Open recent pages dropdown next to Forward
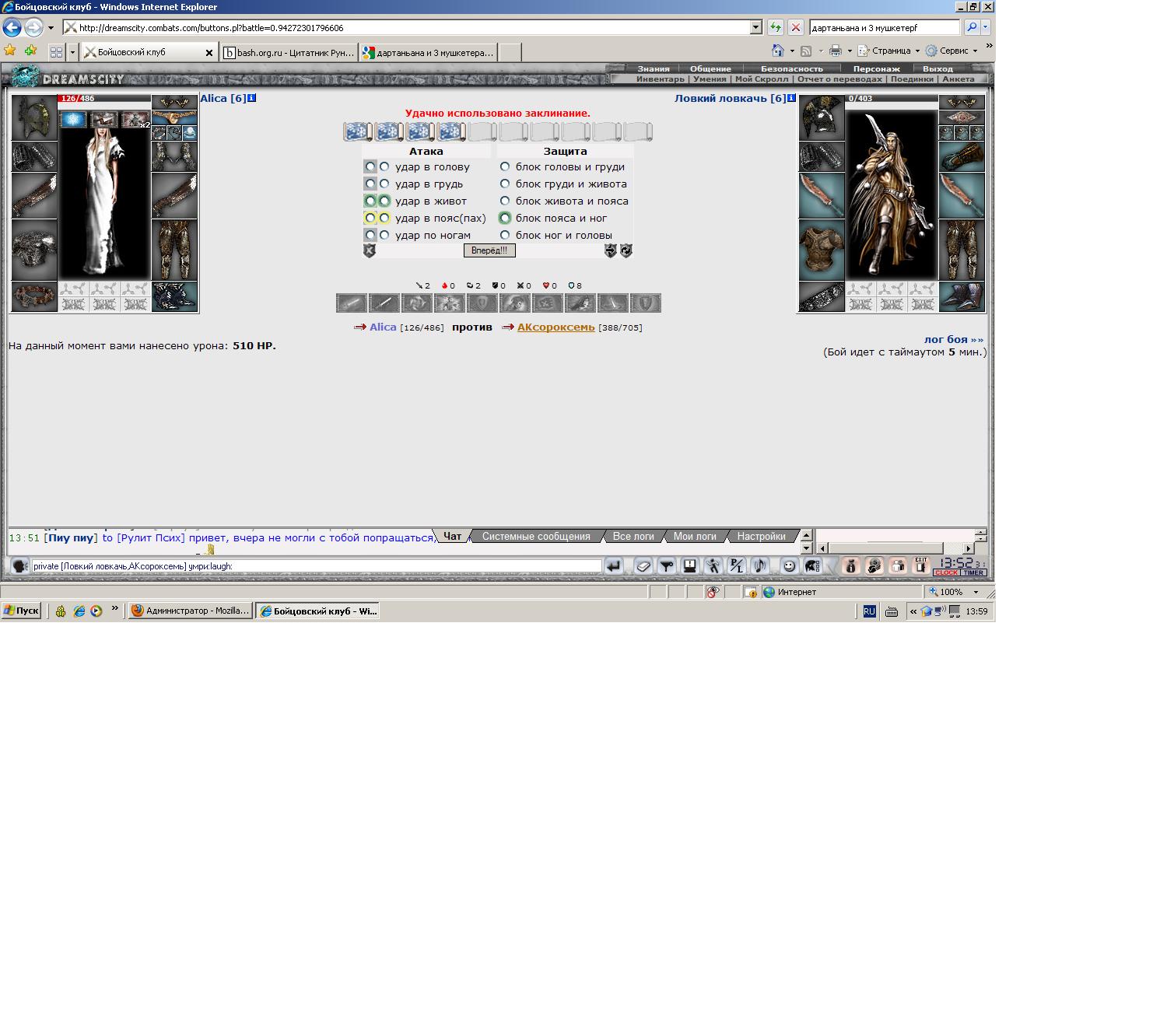 click(x=51, y=28)
